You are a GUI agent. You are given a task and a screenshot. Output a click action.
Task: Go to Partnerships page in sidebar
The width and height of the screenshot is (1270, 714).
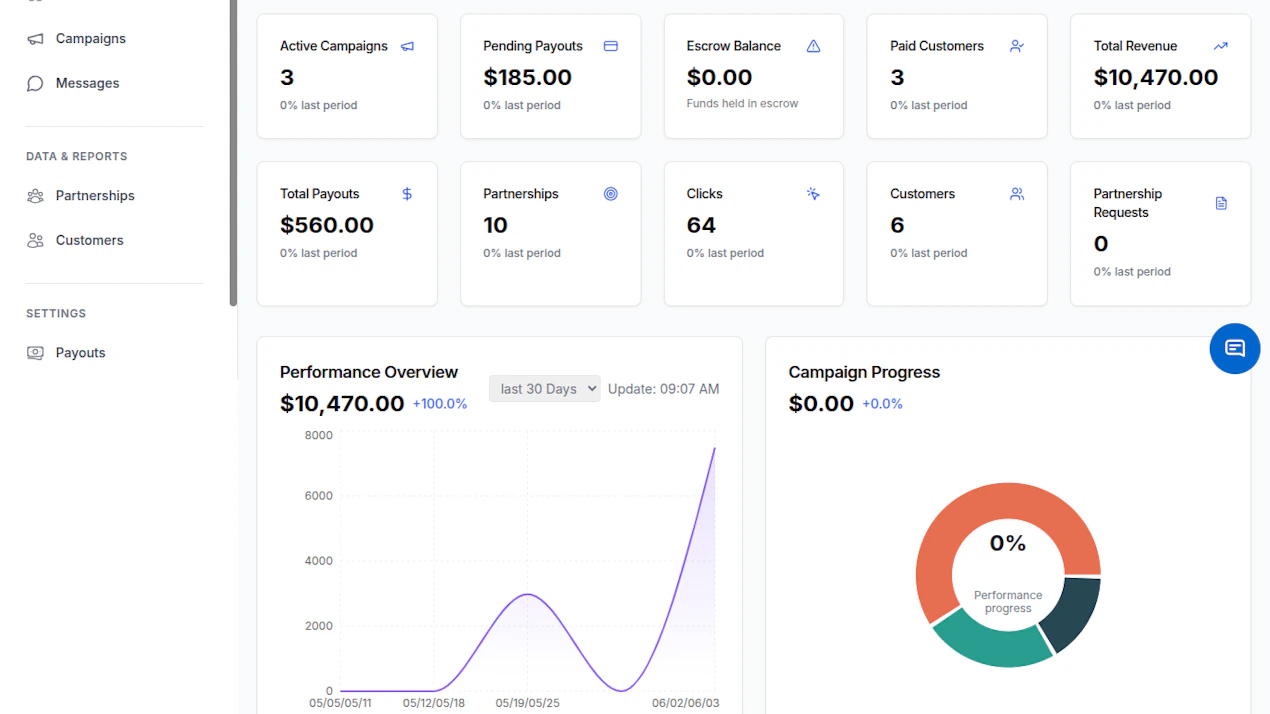95,195
